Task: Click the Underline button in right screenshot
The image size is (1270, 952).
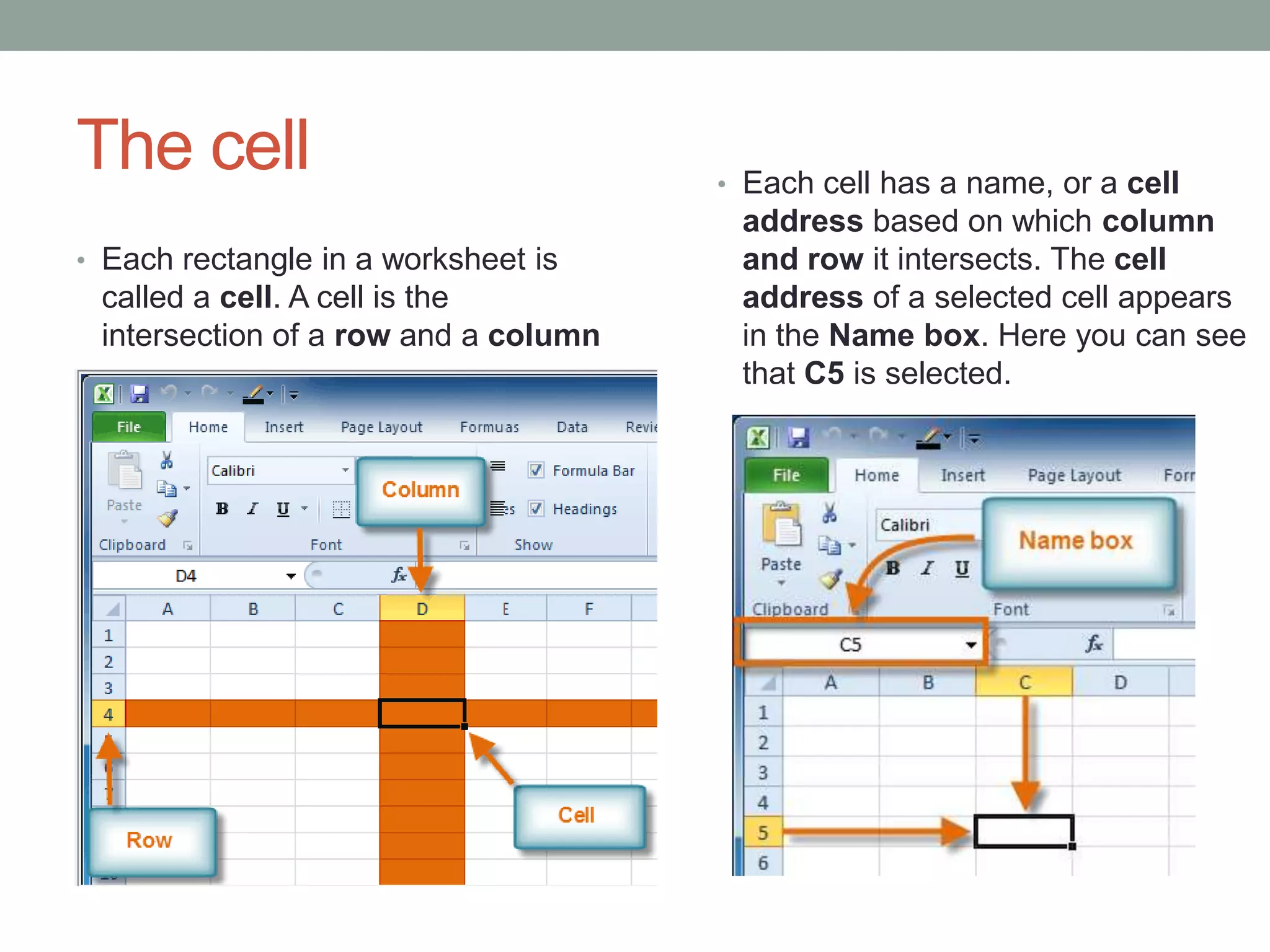Action: pyautogui.click(x=962, y=569)
